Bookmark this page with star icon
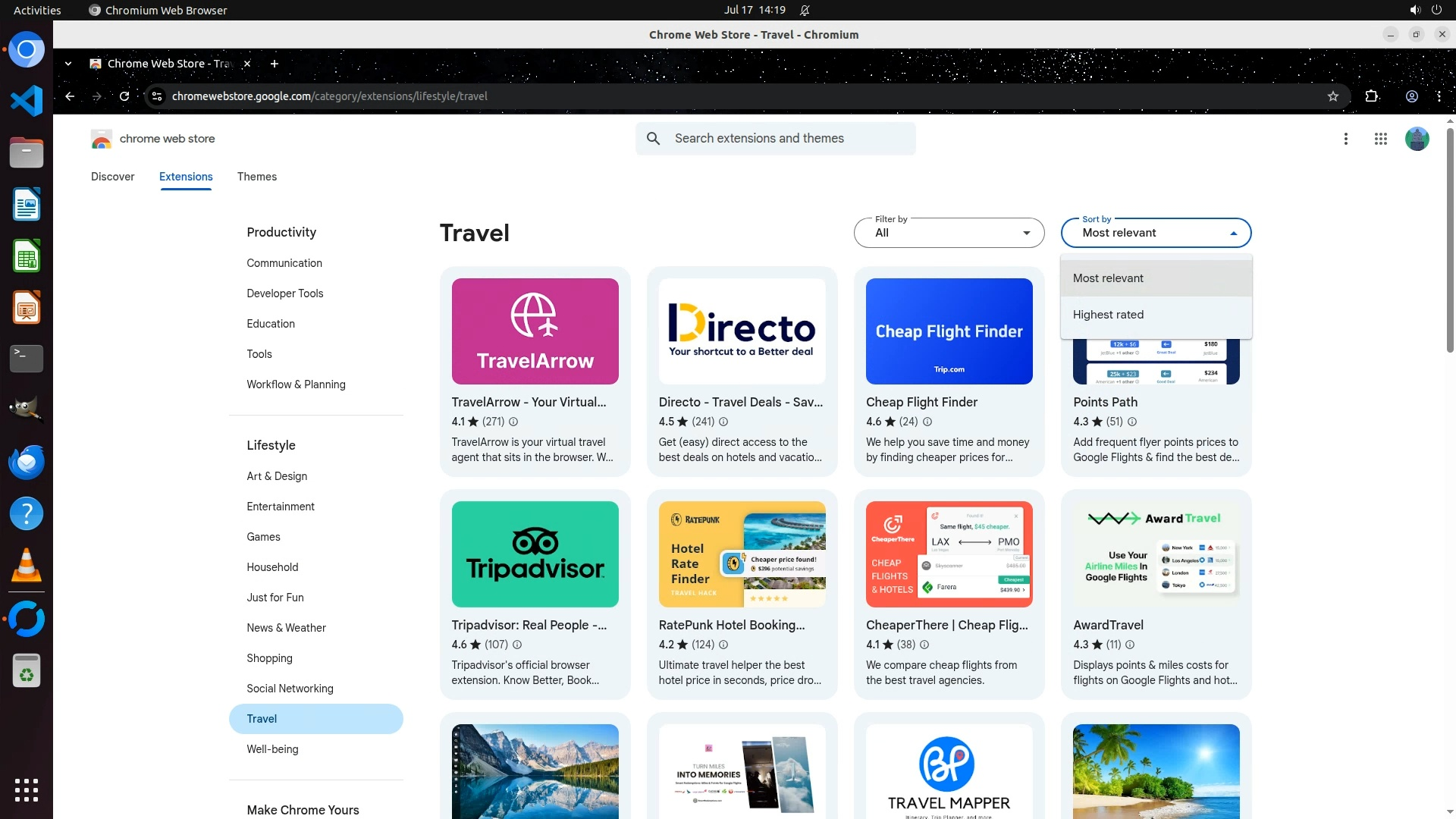1456x819 pixels. (1332, 96)
